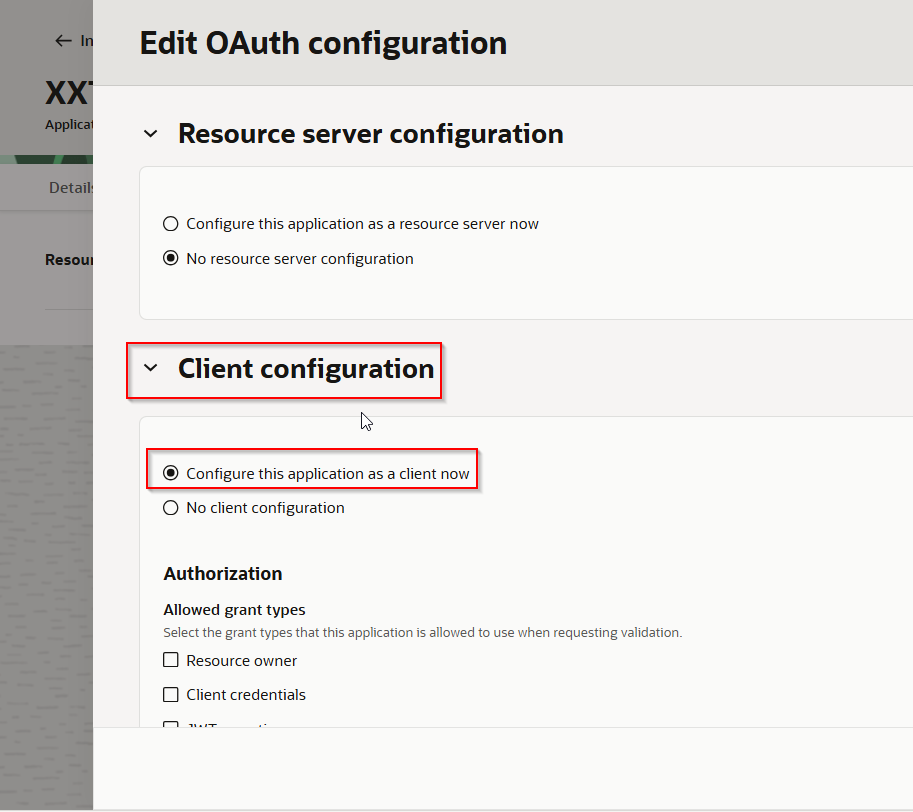Click the grant types help description text
Image resolution: width=913 pixels, height=812 pixels.
click(422, 633)
